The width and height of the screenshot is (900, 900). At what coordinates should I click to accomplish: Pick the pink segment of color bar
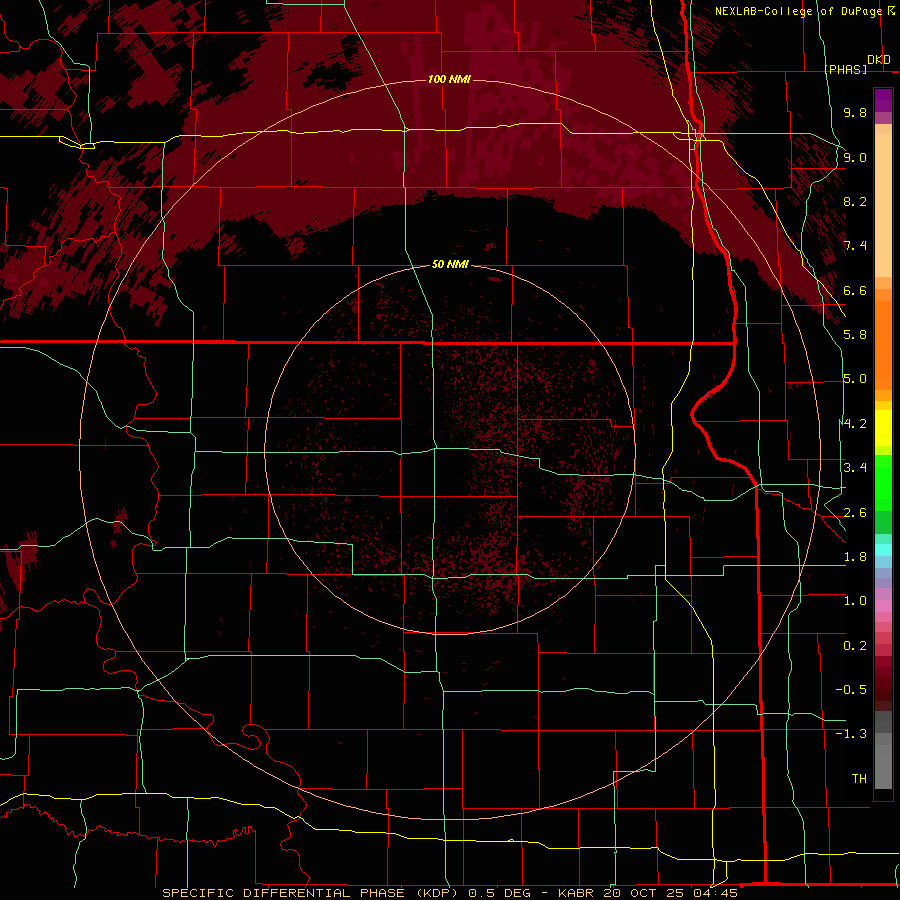click(x=883, y=606)
